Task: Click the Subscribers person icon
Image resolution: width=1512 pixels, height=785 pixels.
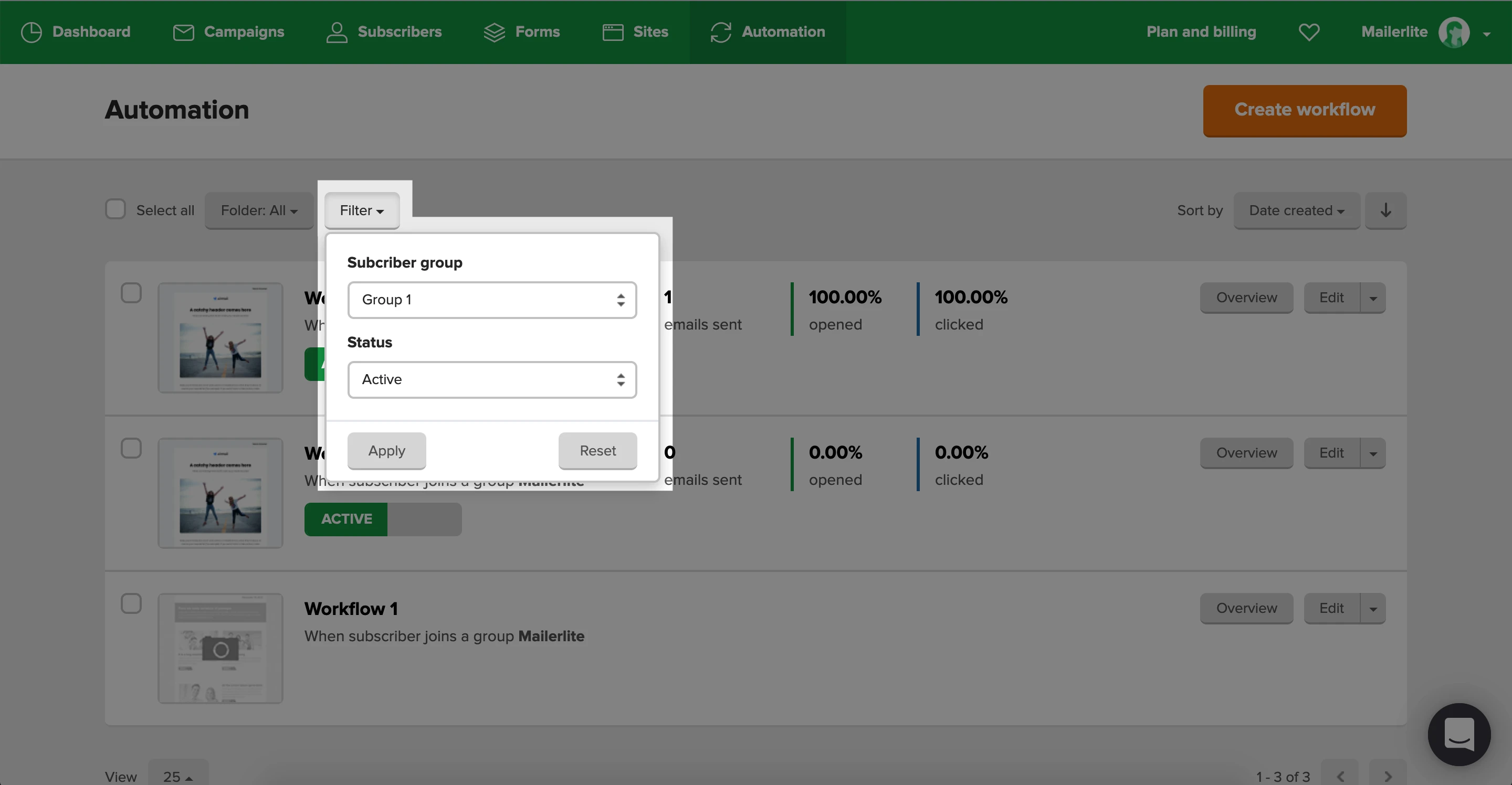Action: (337, 32)
